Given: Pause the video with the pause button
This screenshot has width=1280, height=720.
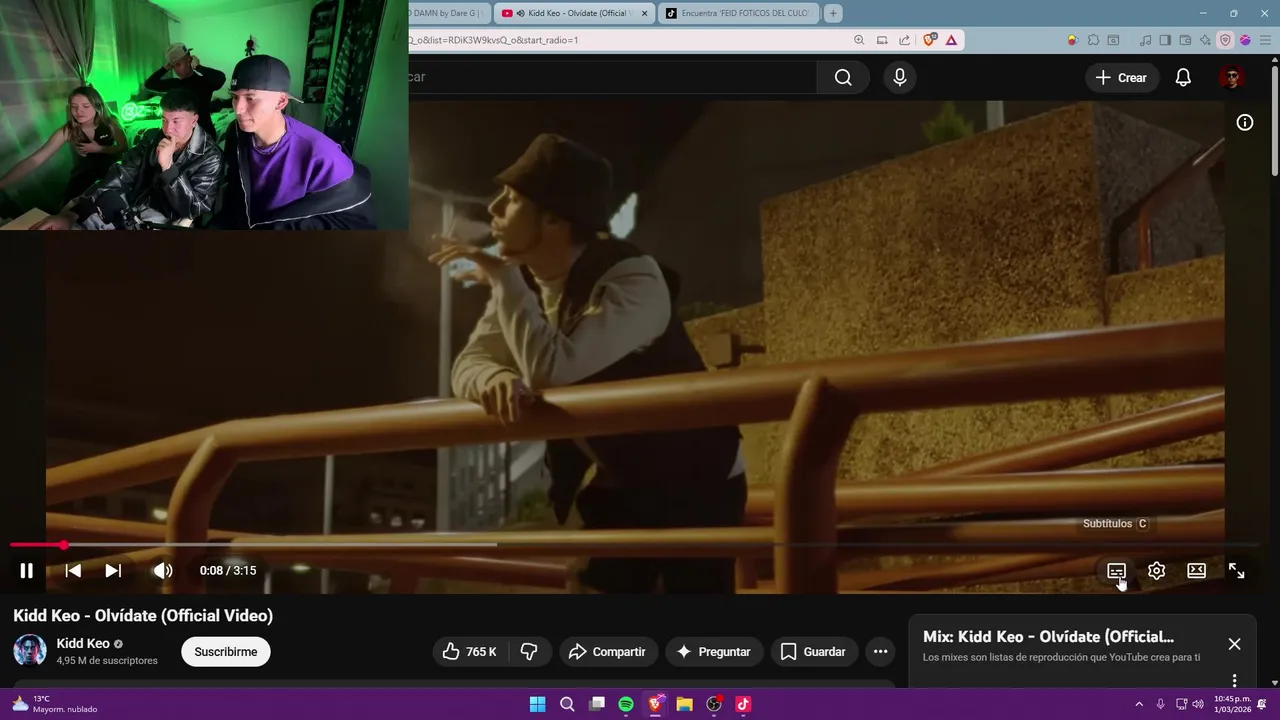Looking at the screenshot, I should (26, 571).
